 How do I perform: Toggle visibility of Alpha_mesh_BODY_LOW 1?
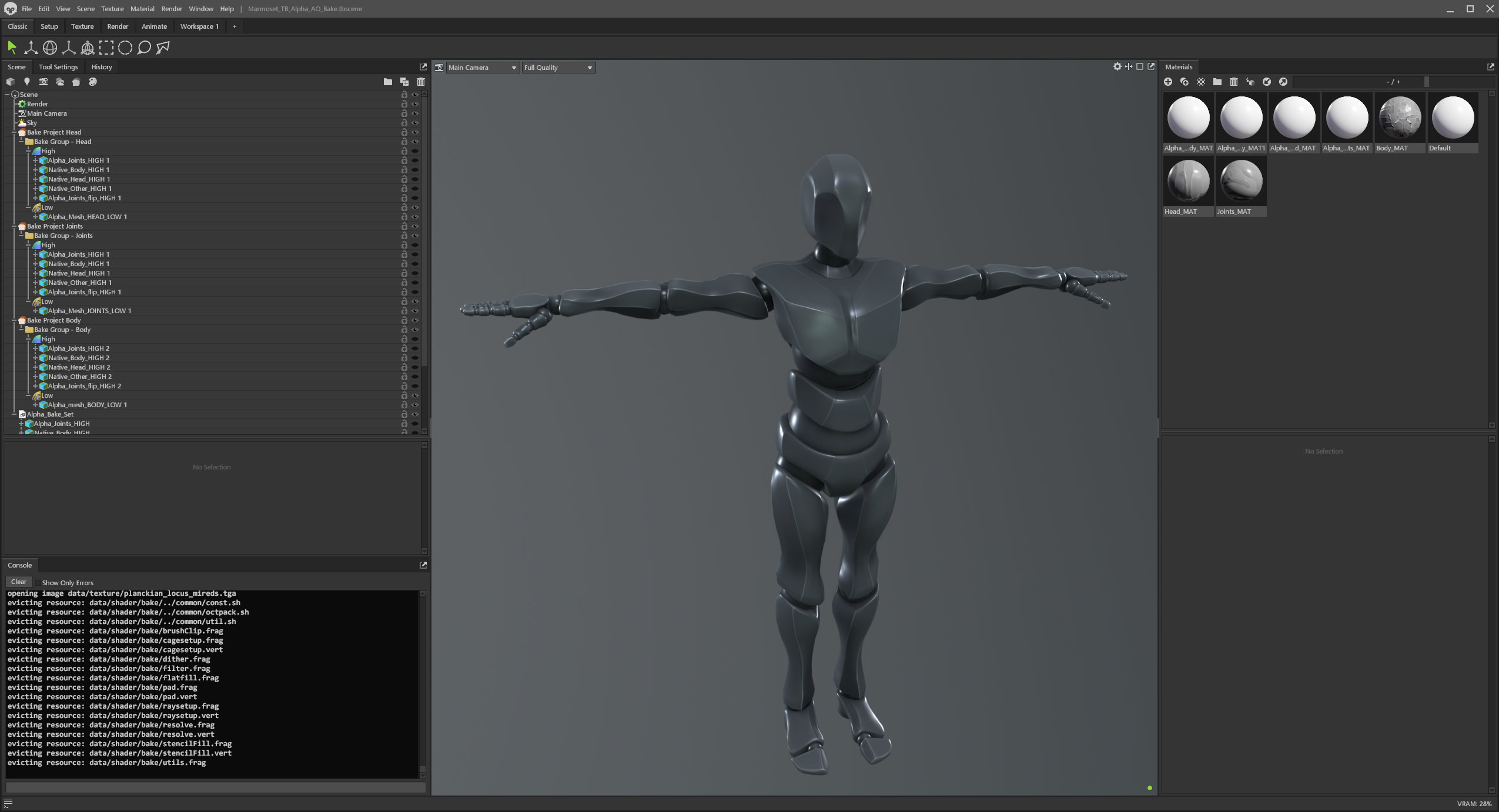point(414,405)
